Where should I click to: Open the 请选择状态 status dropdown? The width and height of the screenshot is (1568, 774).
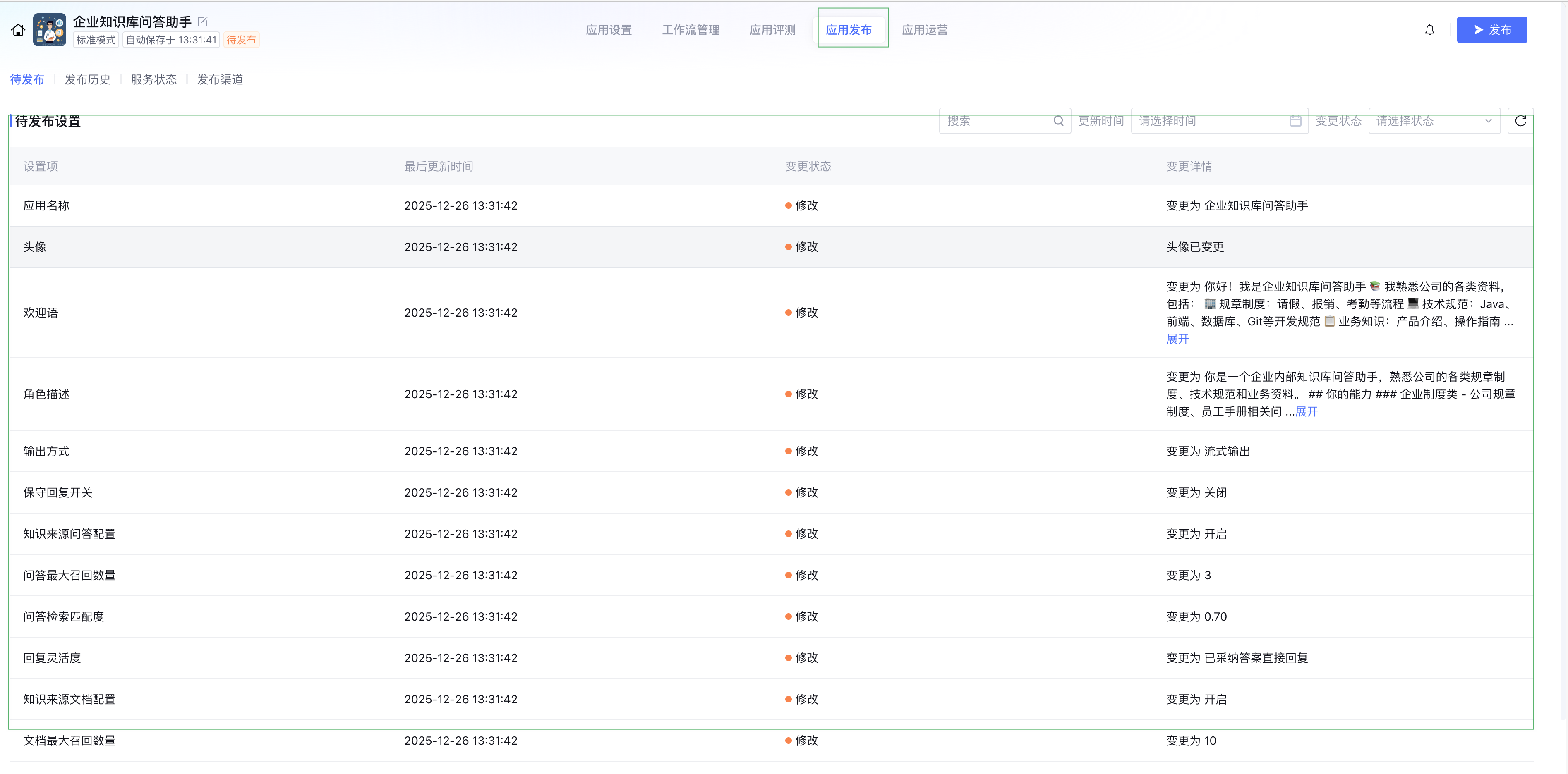click(x=1434, y=120)
